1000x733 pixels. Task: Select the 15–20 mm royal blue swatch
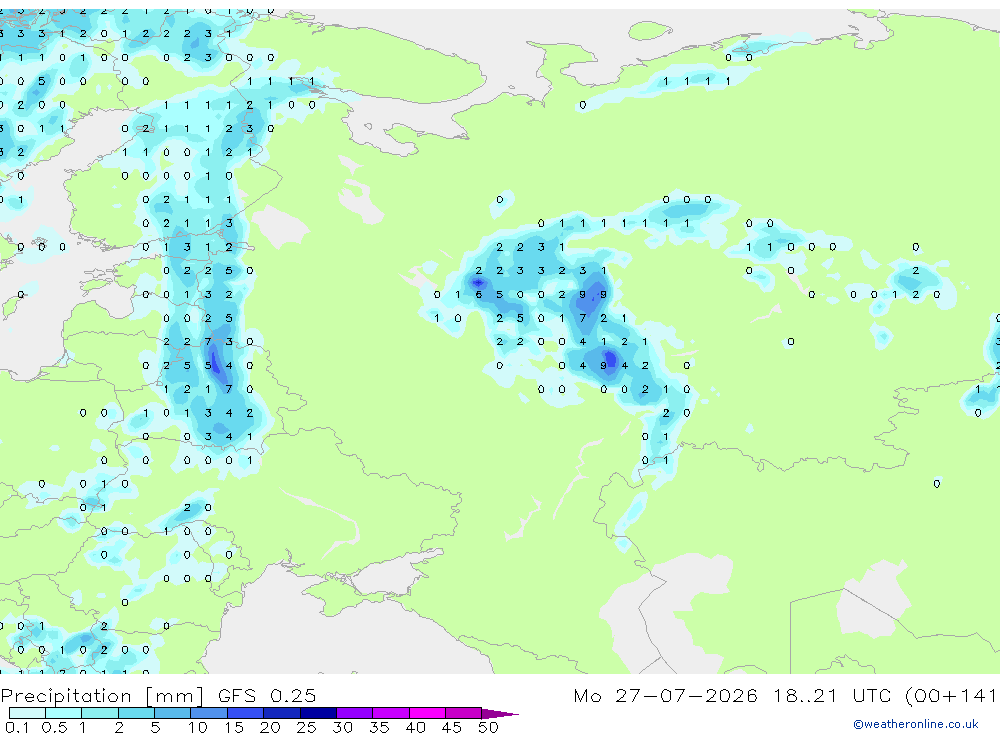tap(246, 713)
